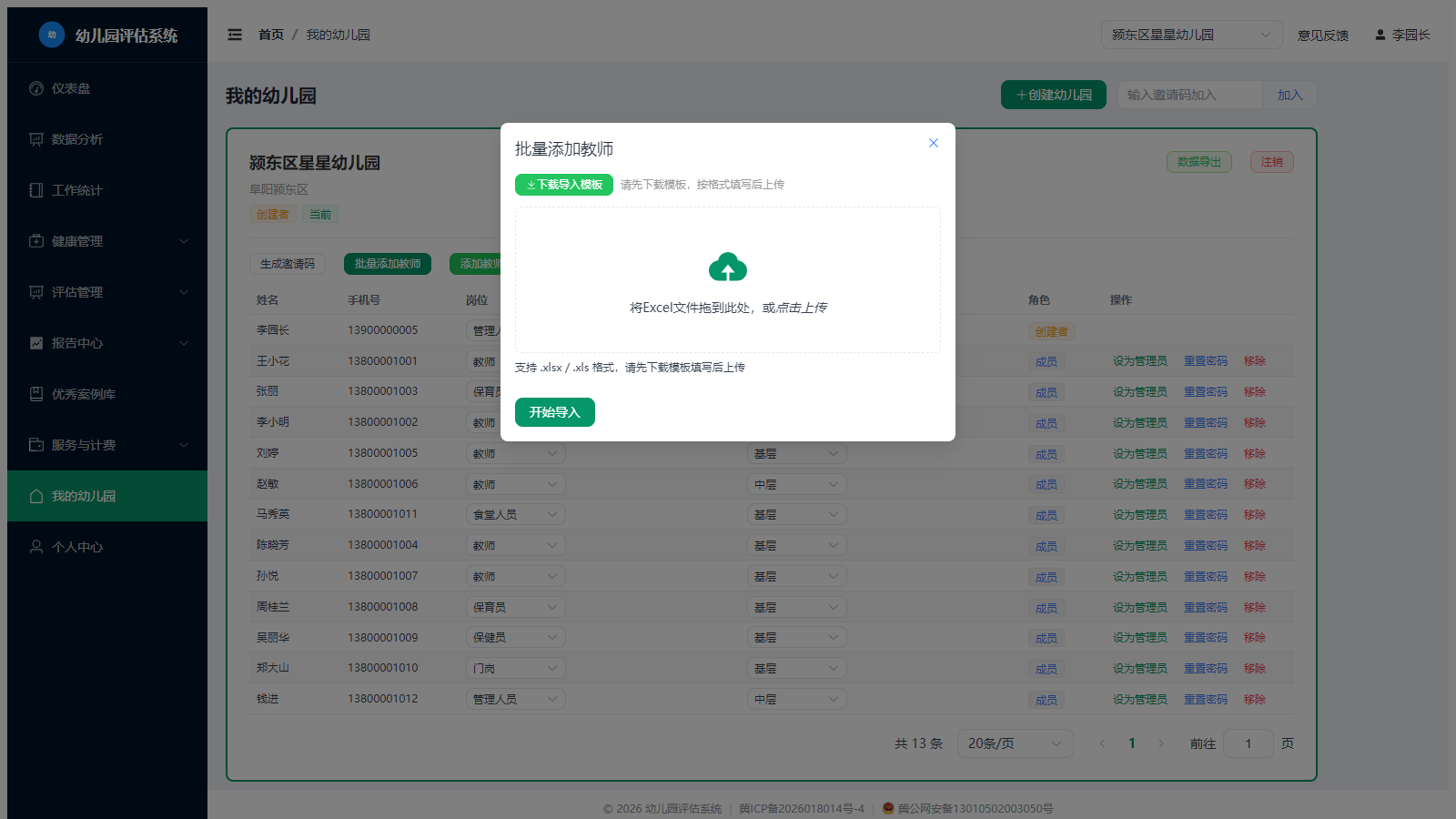Open 优秀案例库 in the sidebar
Screen dimensions: 1456x819
pos(107,394)
